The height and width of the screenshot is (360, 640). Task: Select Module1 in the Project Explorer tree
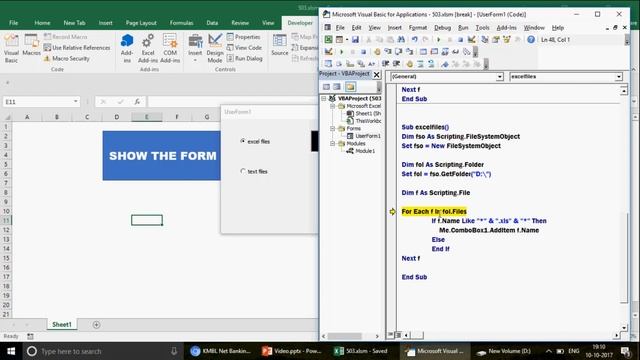[x=361, y=151]
